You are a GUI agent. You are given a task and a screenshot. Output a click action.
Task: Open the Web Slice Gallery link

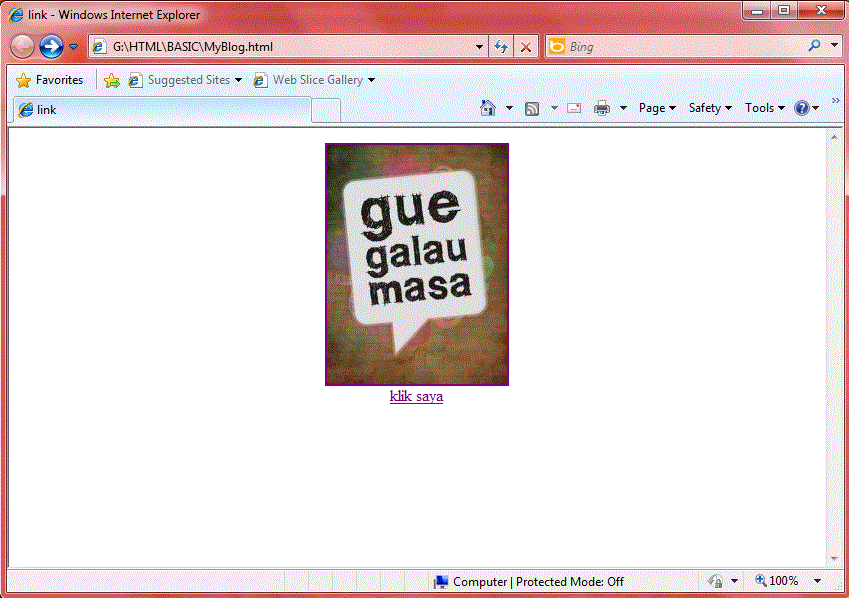coord(314,80)
